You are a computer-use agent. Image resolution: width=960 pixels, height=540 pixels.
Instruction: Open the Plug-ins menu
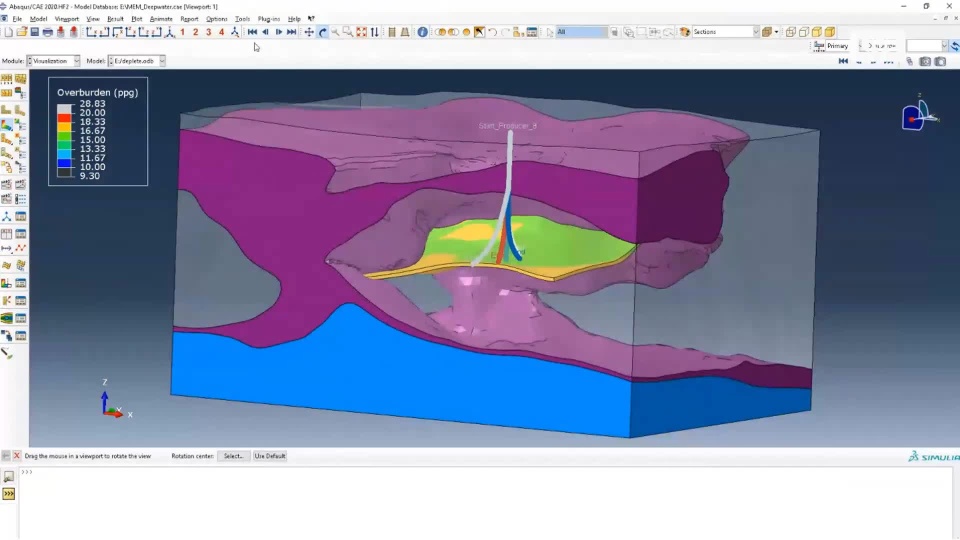point(268,19)
